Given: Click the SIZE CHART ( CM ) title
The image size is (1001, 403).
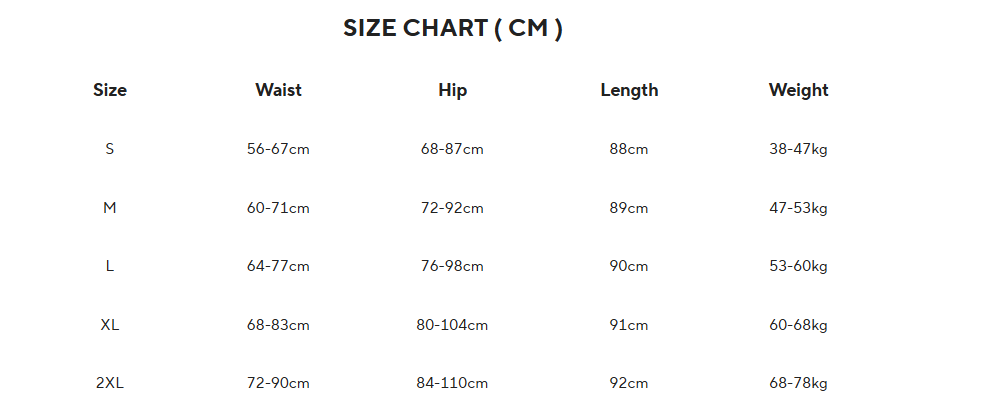Looking at the screenshot, I should point(453,28).
